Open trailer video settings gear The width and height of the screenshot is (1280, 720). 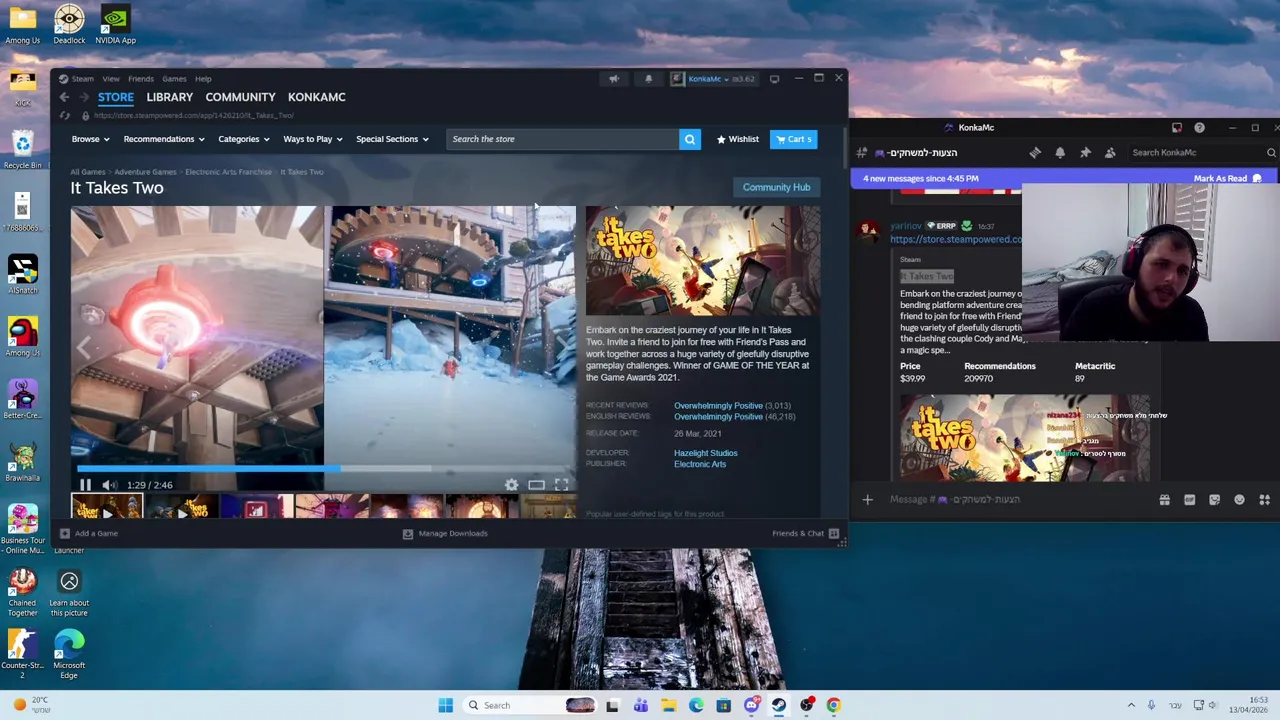(x=511, y=485)
